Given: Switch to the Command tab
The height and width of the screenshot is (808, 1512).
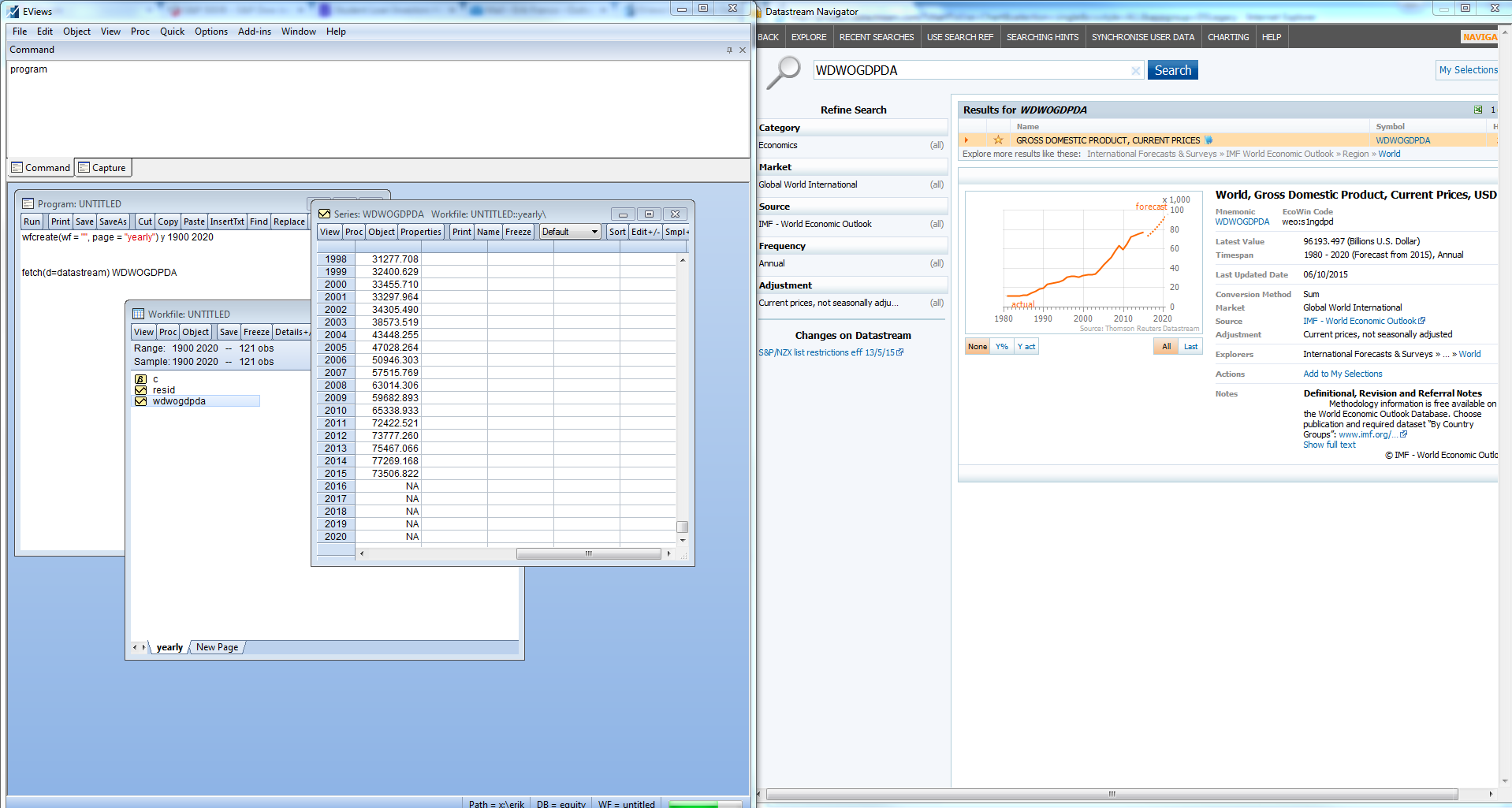Looking at the screenshot, I should [41, 167].
